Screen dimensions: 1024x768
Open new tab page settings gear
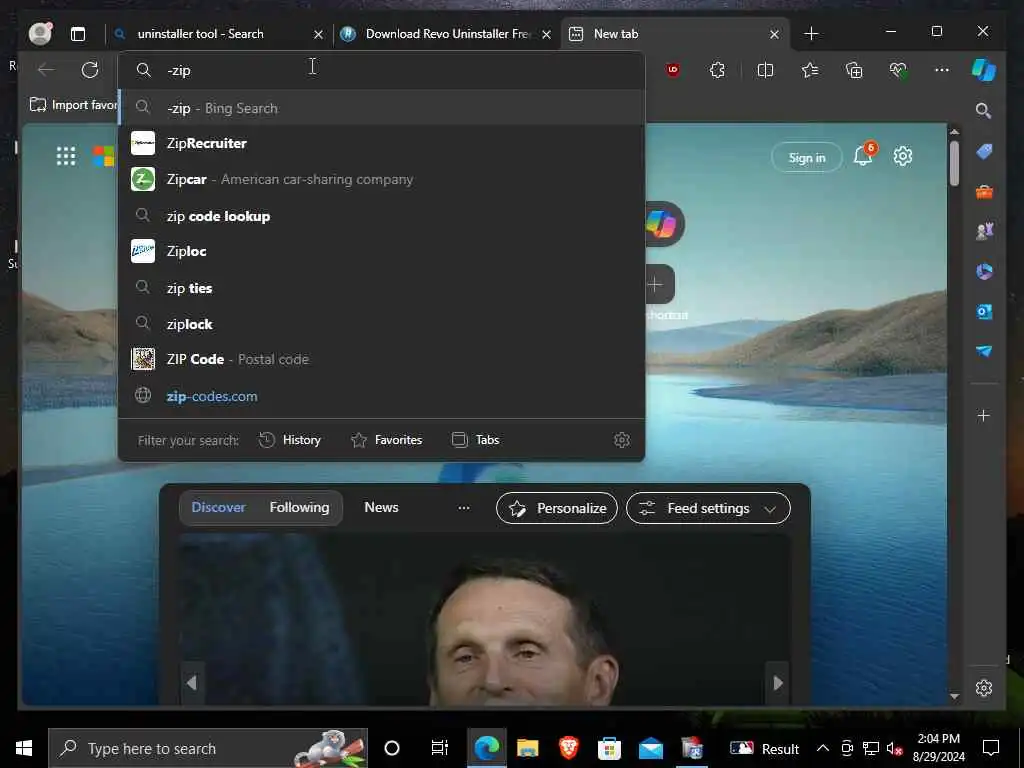click(903, 156)
